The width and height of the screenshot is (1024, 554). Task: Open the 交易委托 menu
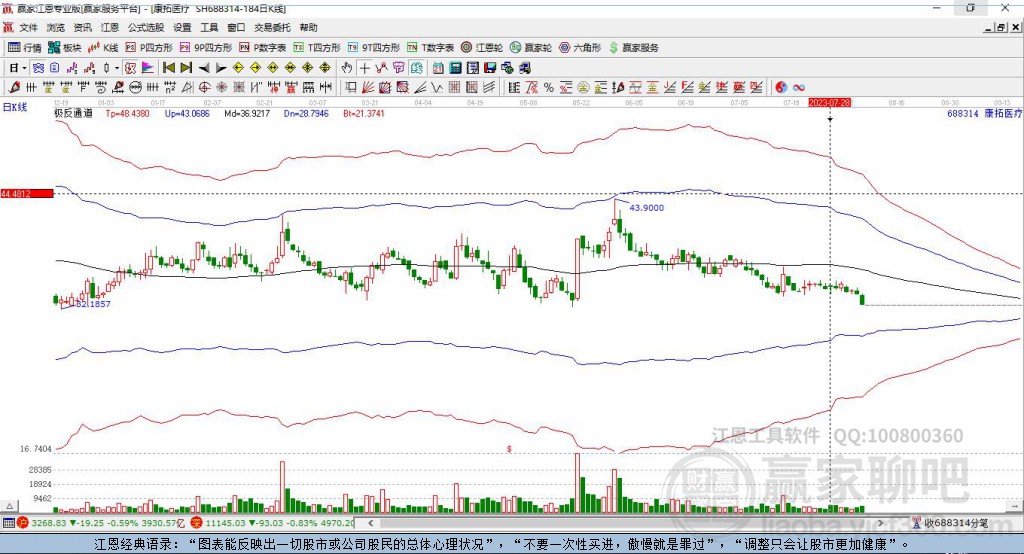point(272,27)
